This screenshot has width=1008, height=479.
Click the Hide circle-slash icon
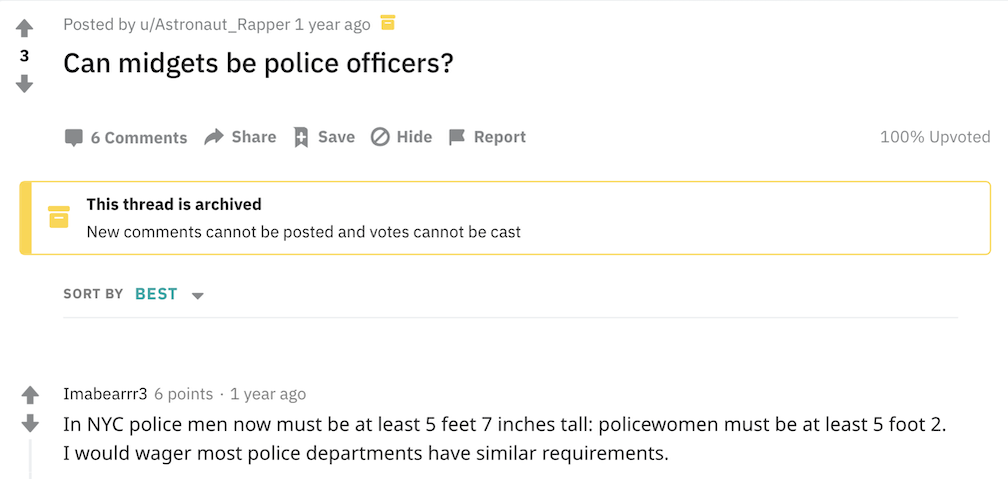pyautogui.click(x=380, y=137)
